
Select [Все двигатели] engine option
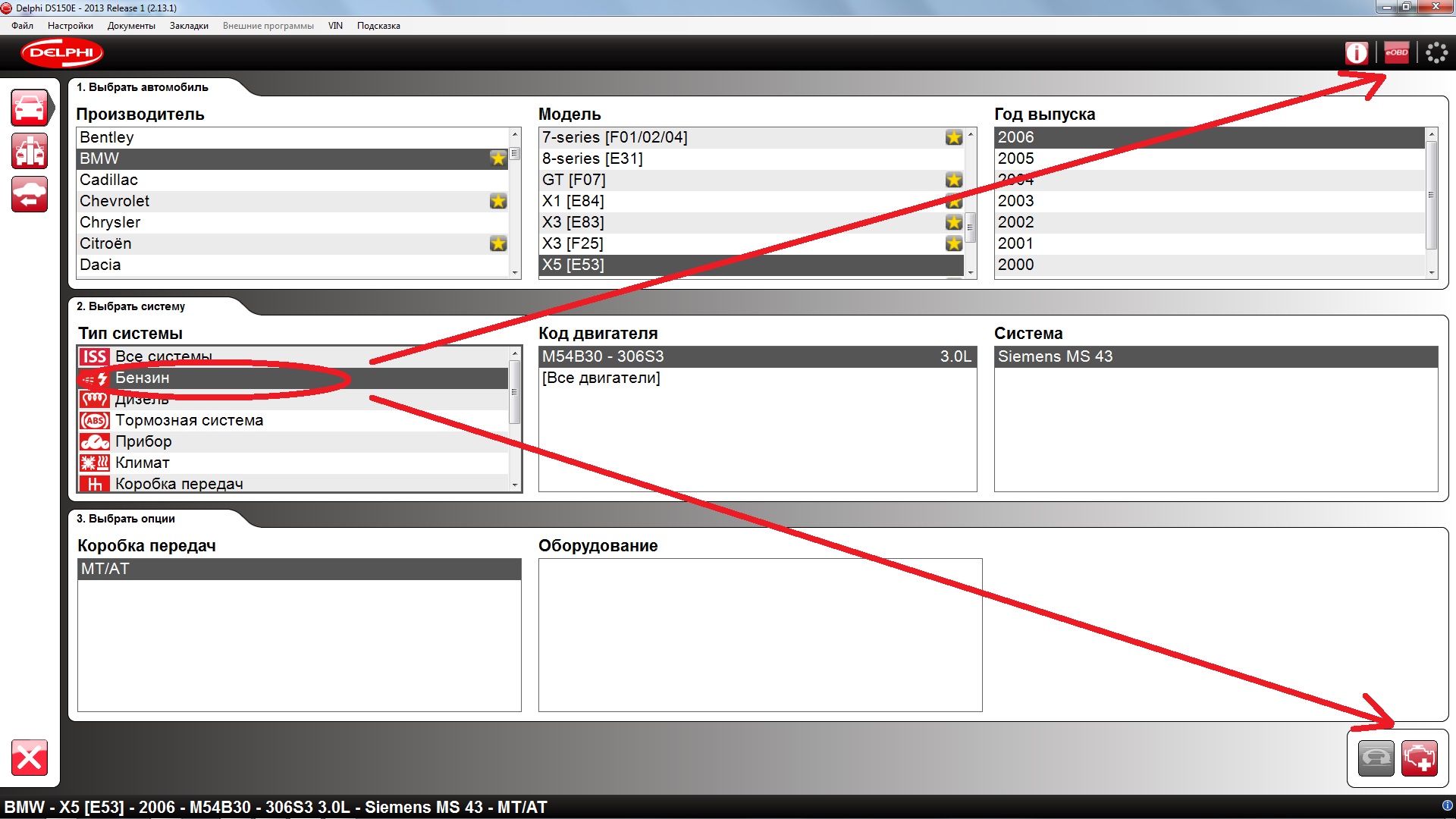click(x=758, y=378)
